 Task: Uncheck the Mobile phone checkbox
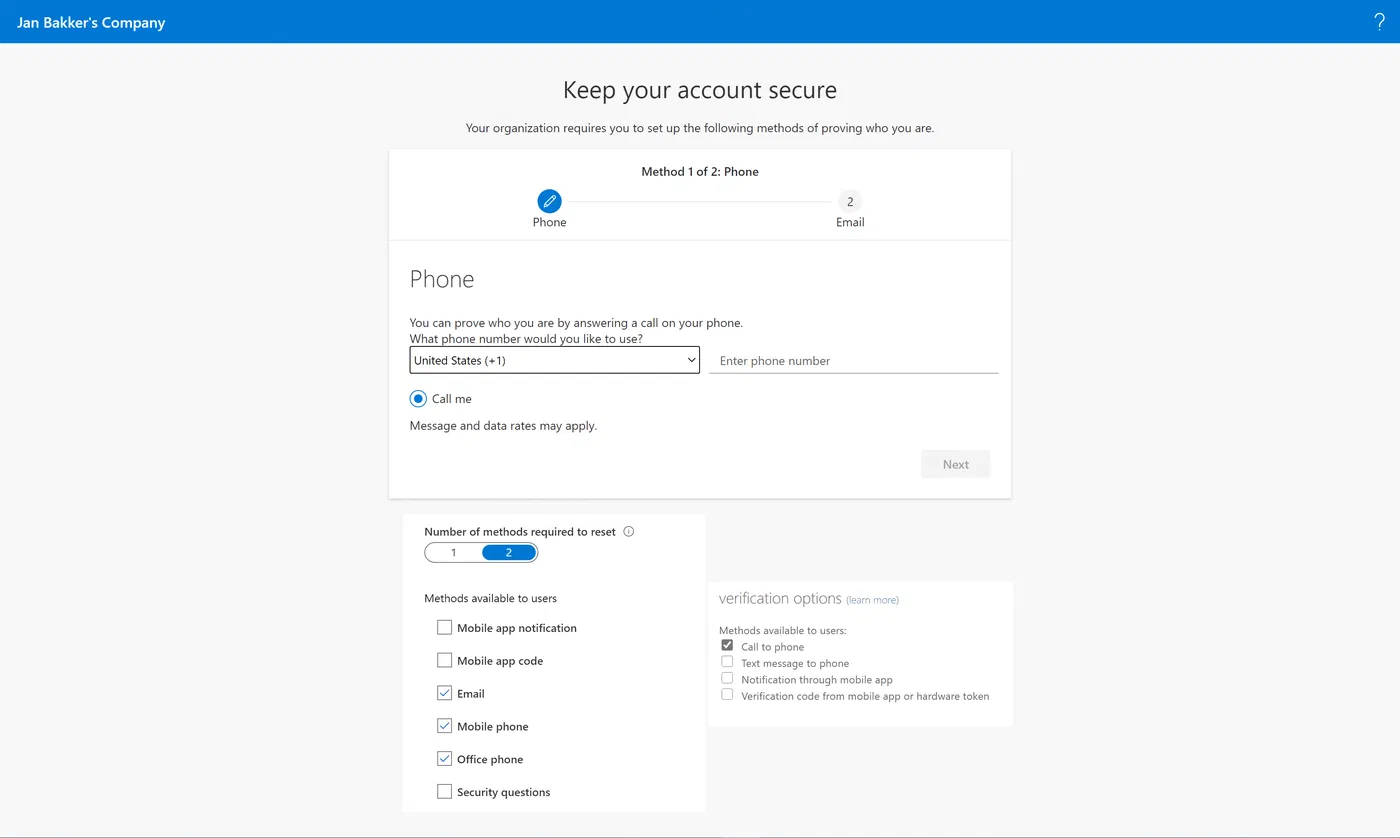point(444,726)
